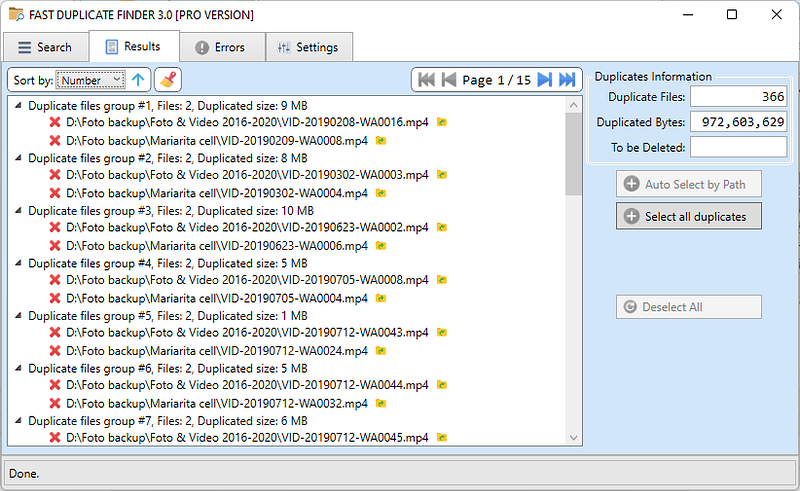Click the Deselect All button
Viewport: 800px width, 491px height.
(688, 307)
